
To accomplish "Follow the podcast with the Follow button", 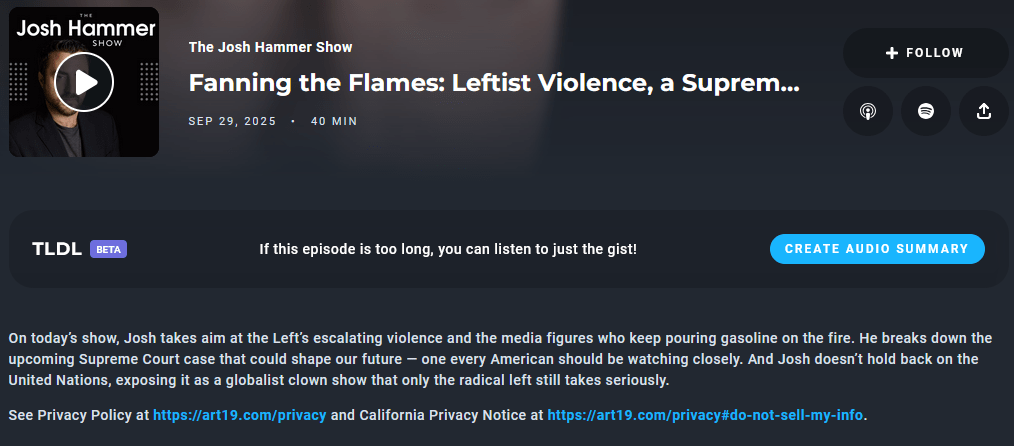I will pyautogui.click(x=925, y=53).
